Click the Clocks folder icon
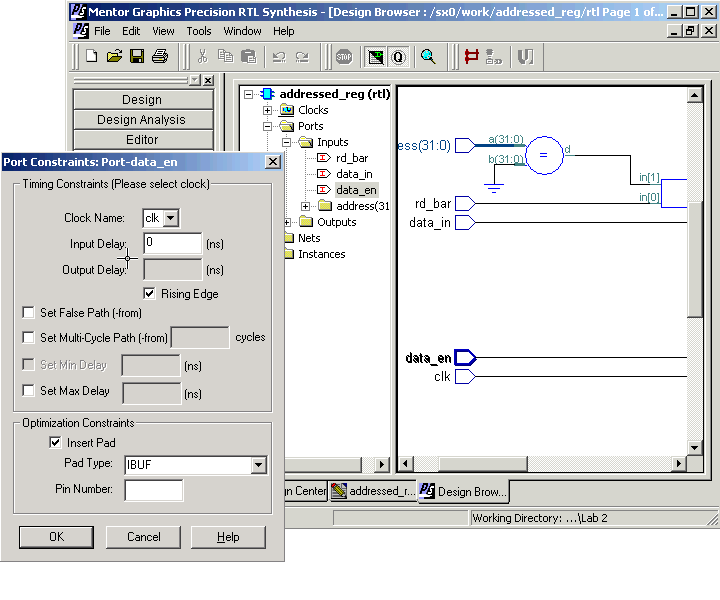The image size is (720, 600). point(287,110)
